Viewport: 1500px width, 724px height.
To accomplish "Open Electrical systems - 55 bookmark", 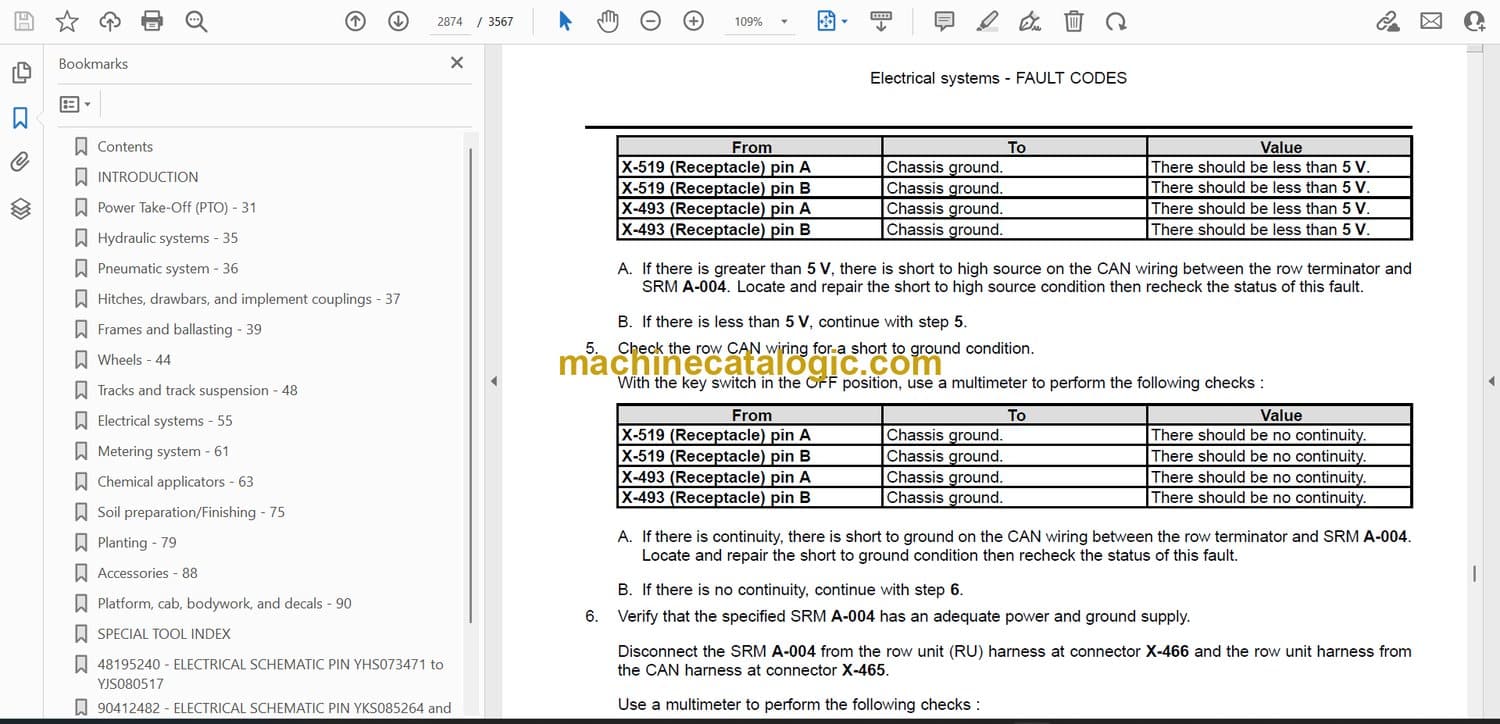I will pyautogui.click(x=165, y=421).
